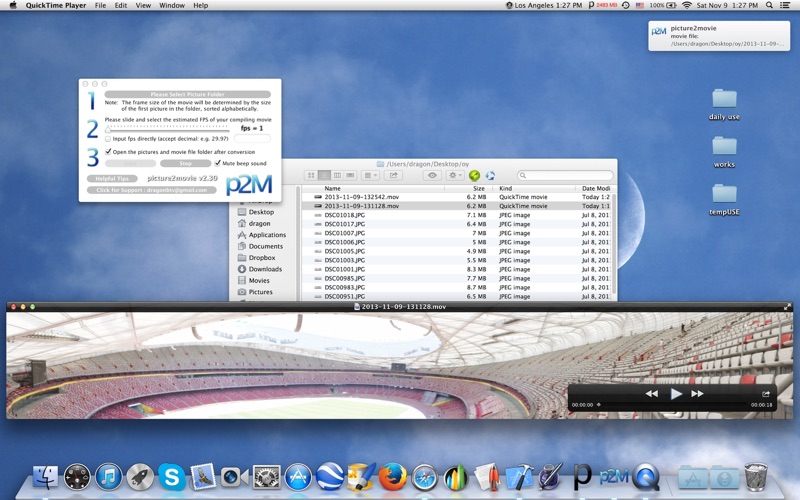Open the Edit menu
Image resolution: width=800 pixels, height=500 pixels.
[x=121, y=5]
